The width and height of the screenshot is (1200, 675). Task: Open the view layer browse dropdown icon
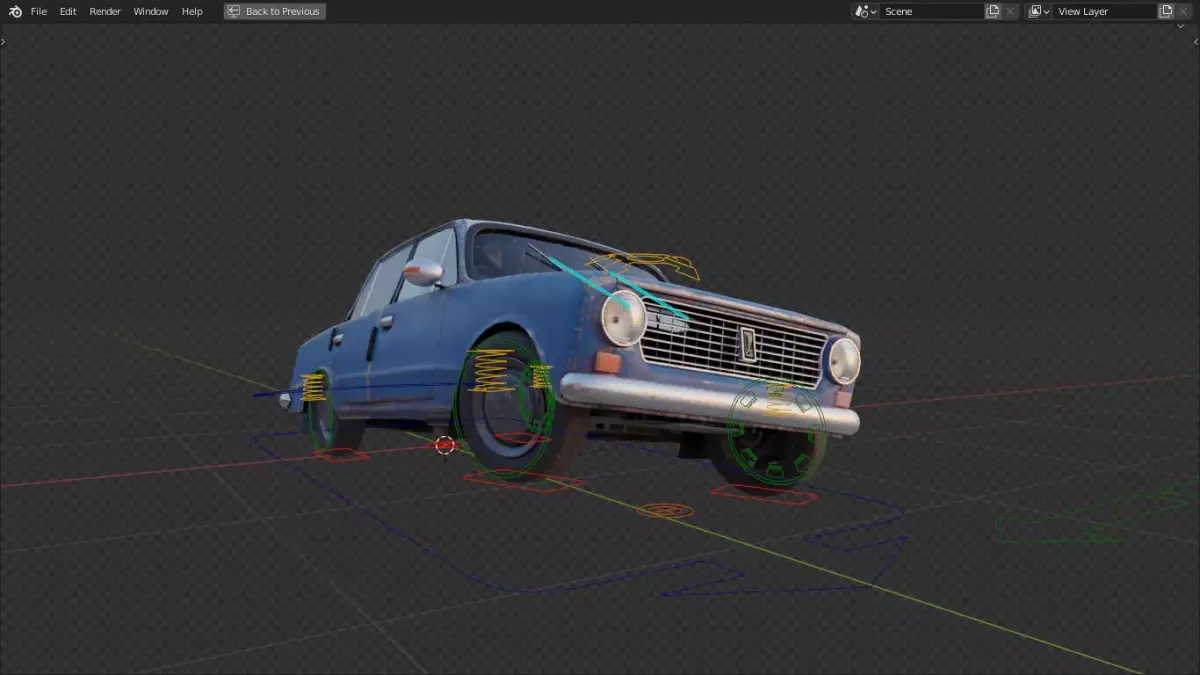coord(1039,11)
